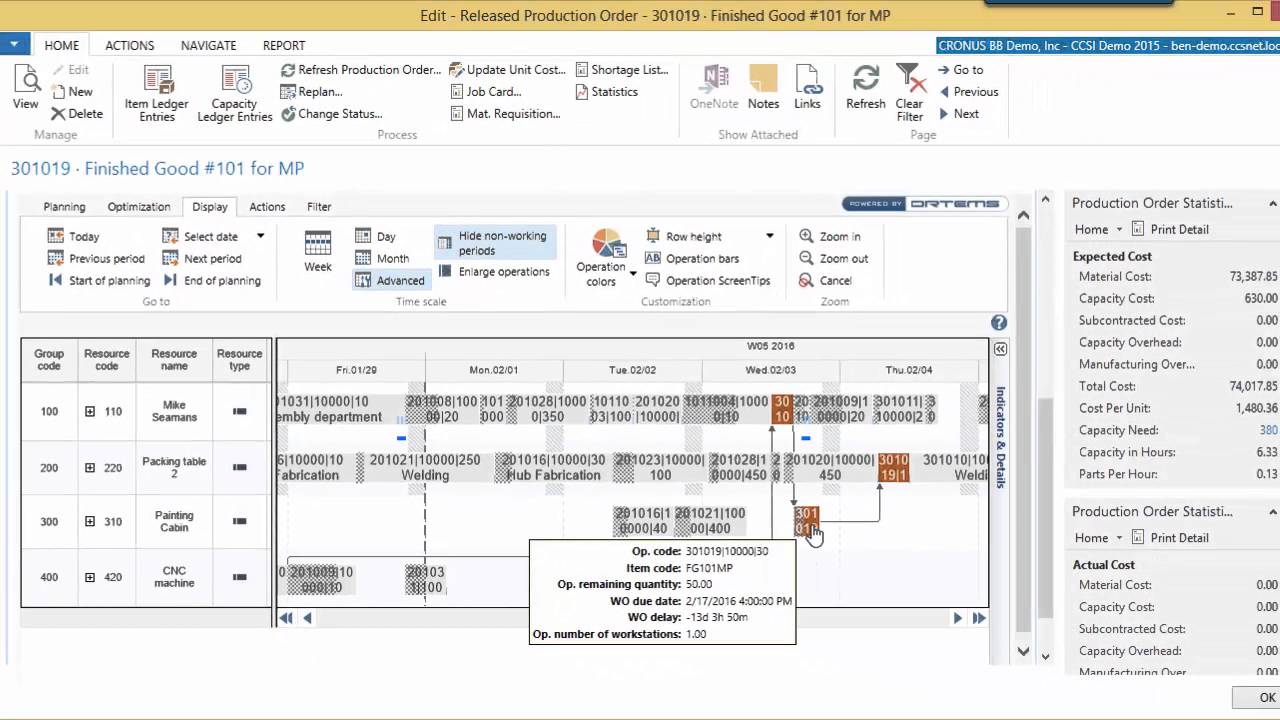Toggle Enlarge operations
1280x720 pixels.
click(x=494, y=272)
